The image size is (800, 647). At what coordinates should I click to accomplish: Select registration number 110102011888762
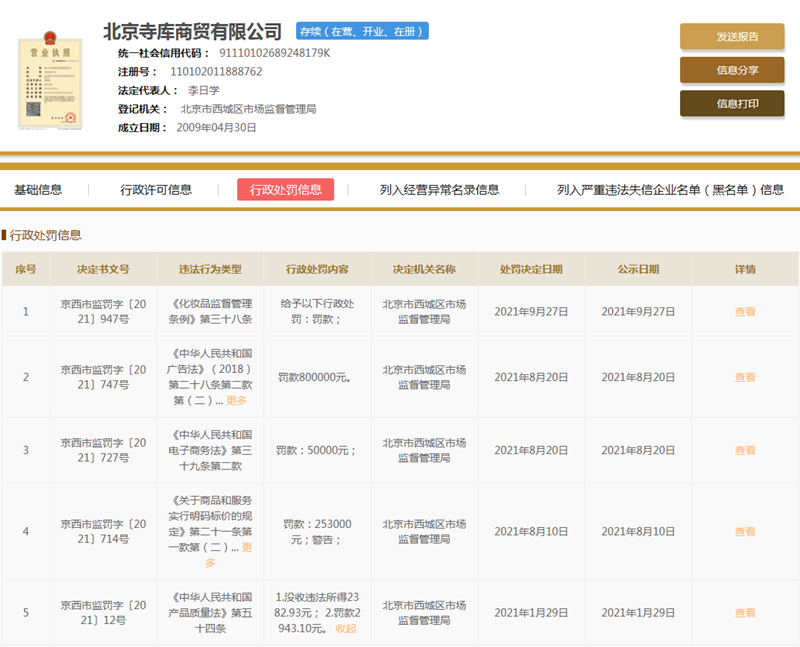[x=216, y=71]
